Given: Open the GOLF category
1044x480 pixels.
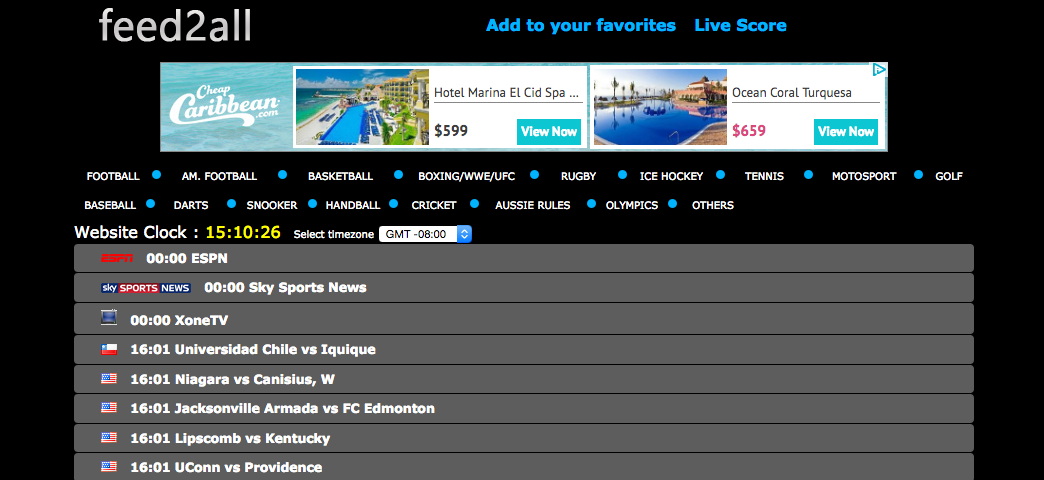Looking at the screenshot, I should click(949, 176).
